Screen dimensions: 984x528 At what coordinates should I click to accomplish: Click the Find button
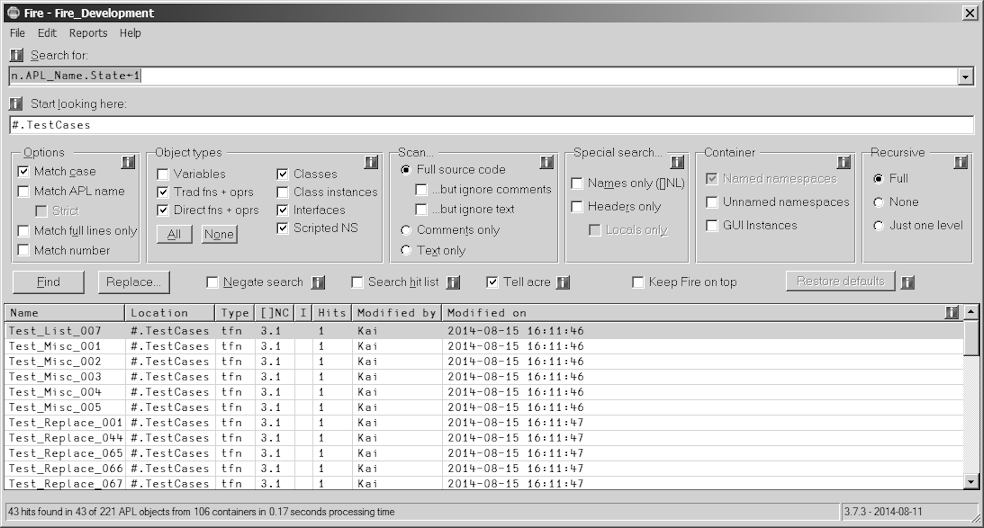(x=48, y=282)
